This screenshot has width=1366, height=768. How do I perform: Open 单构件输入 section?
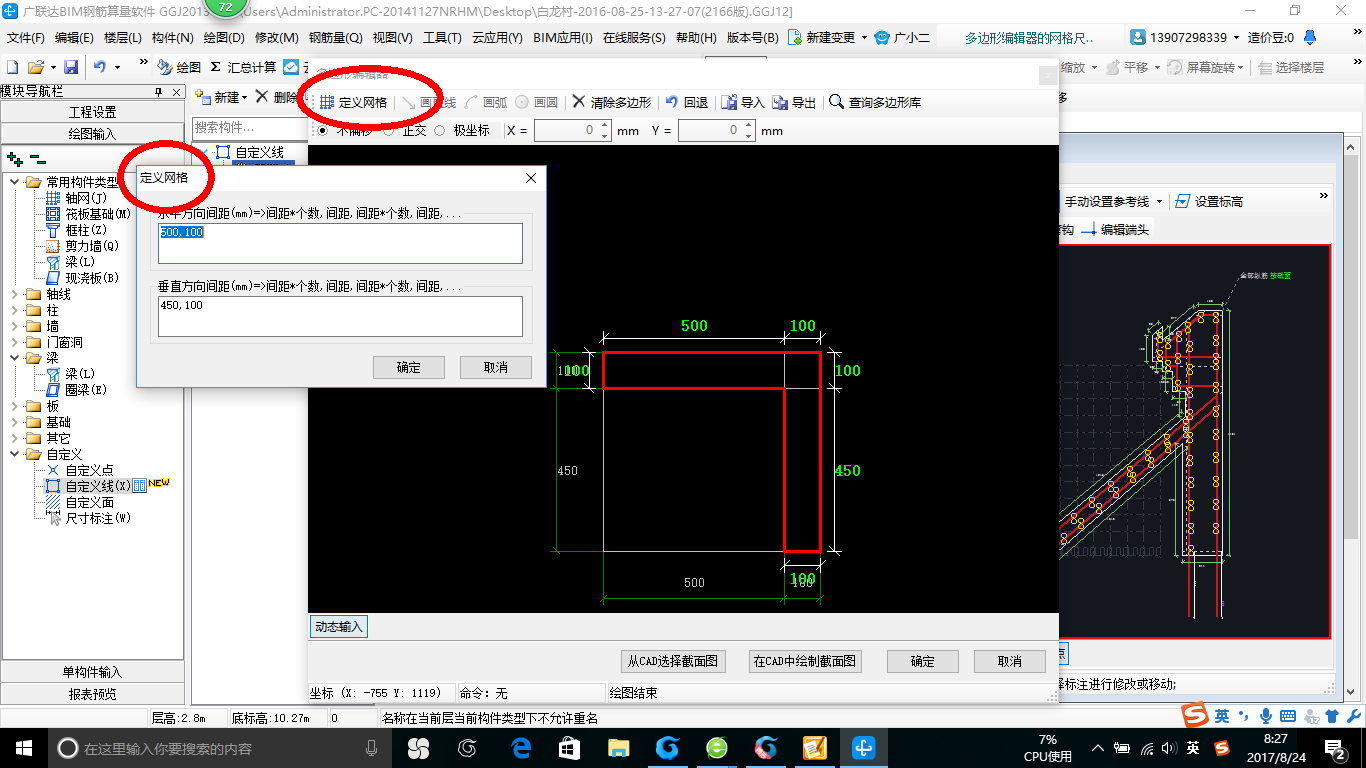(92, 671)
